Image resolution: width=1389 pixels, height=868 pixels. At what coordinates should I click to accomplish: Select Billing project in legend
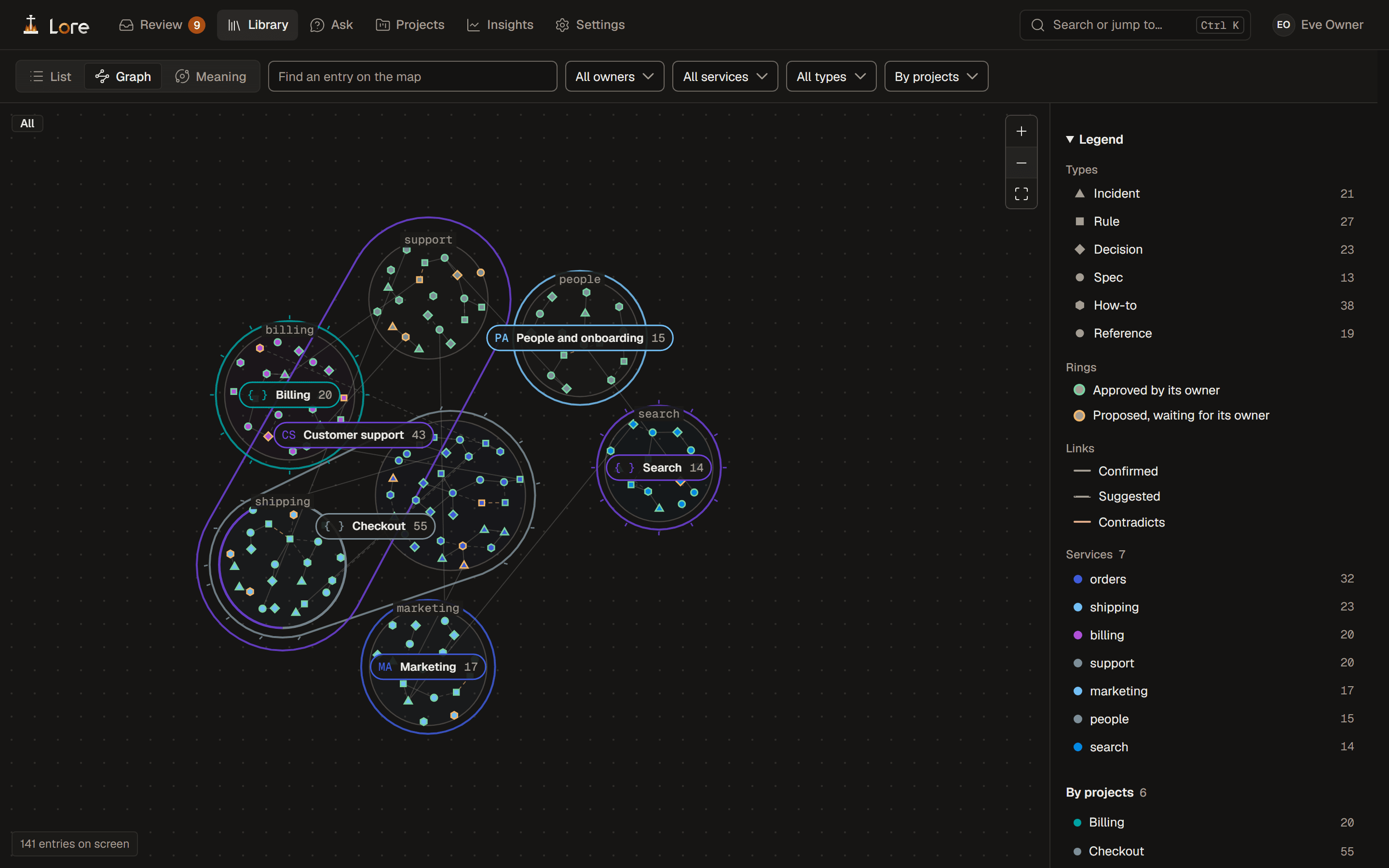1213,823
